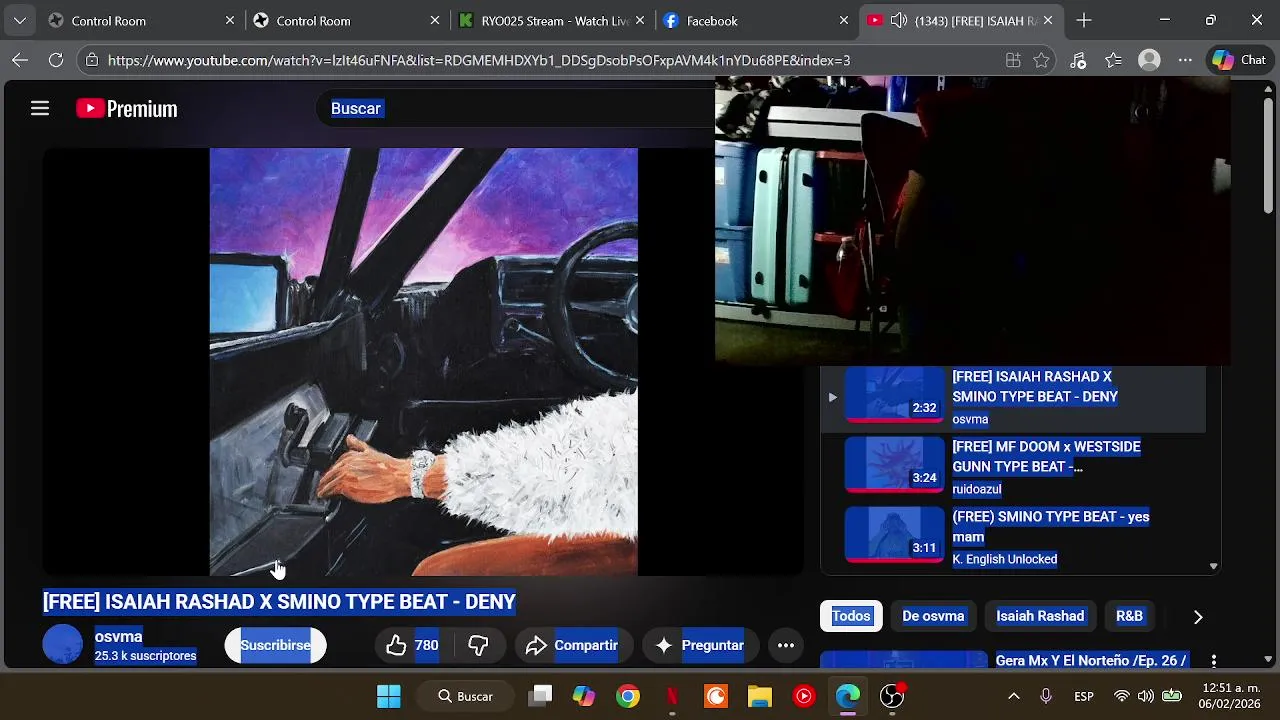1280x720 pixels.
Task: Launch Copilot from the taskbar
Action: point(584,696)
